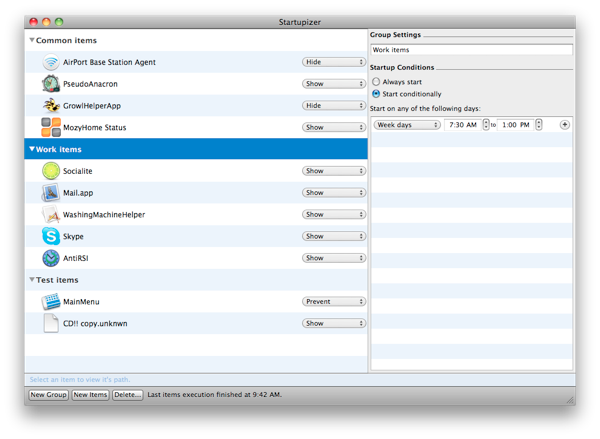This screenshot has height=439, width=600.
Task: Select the WashingMachineHelper label
Action: pyautogui.click(x=104, y=215)
